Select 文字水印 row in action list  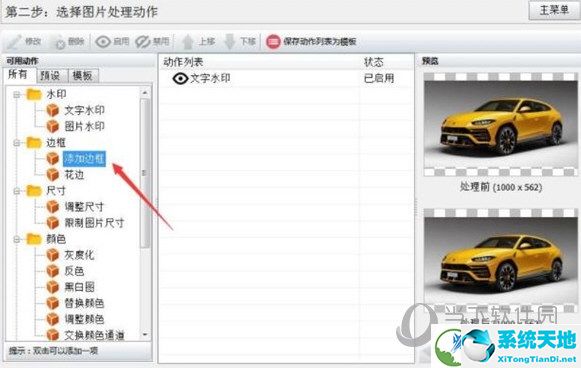click(286, 78)
